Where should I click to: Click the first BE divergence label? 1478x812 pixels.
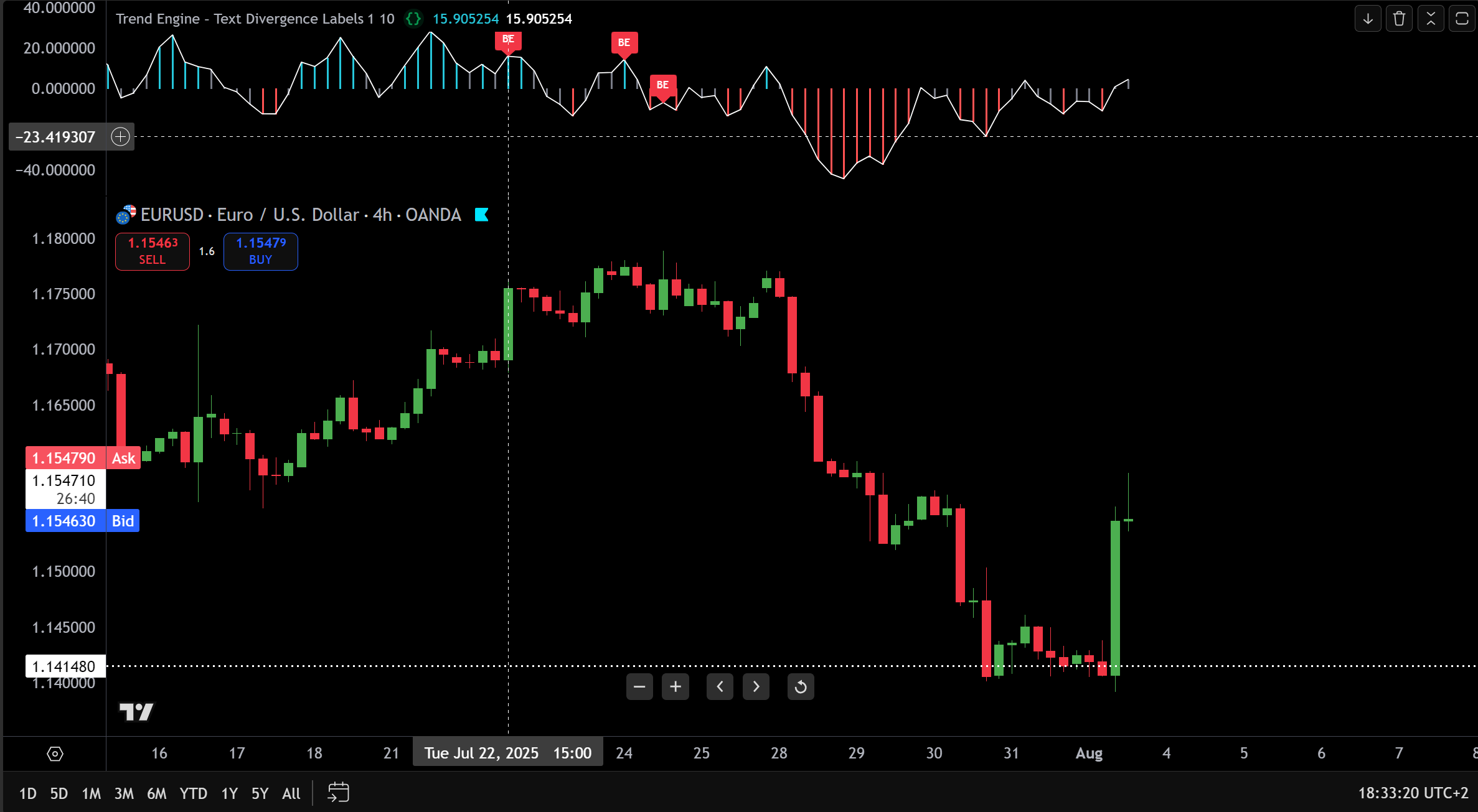pos(508,41)
